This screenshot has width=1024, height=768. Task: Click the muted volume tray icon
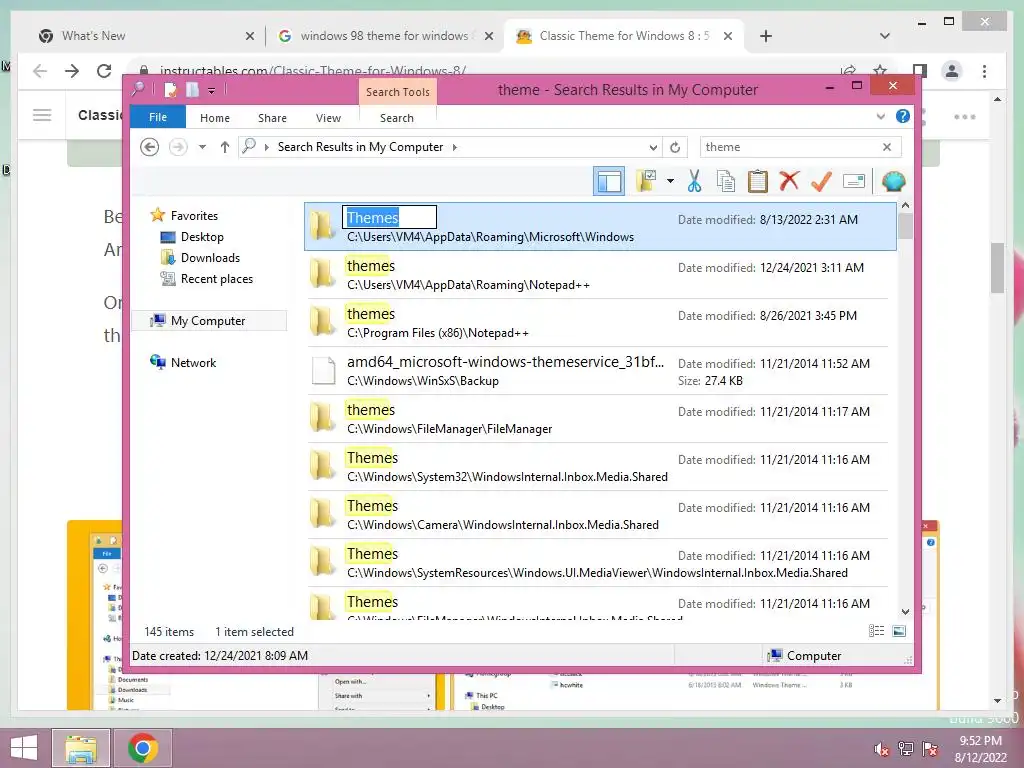pyautogui.click(x=882, y=749)
